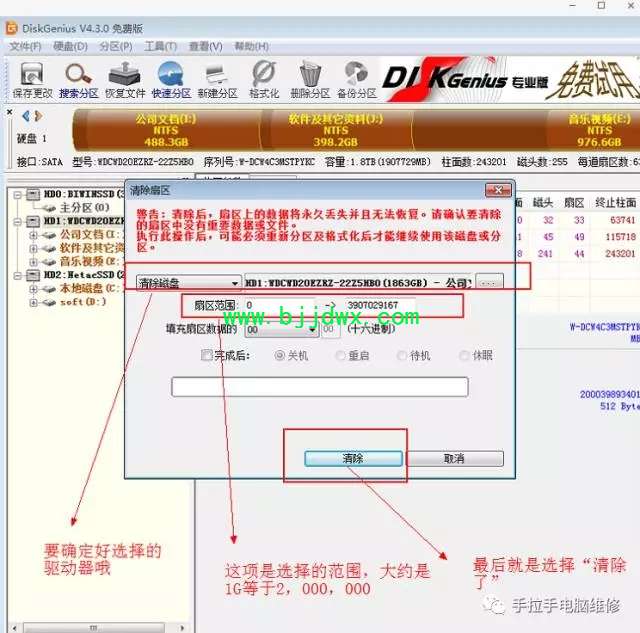
Task: Launch Quick Partition (快速分区) tool
Action: coord(171,80)
